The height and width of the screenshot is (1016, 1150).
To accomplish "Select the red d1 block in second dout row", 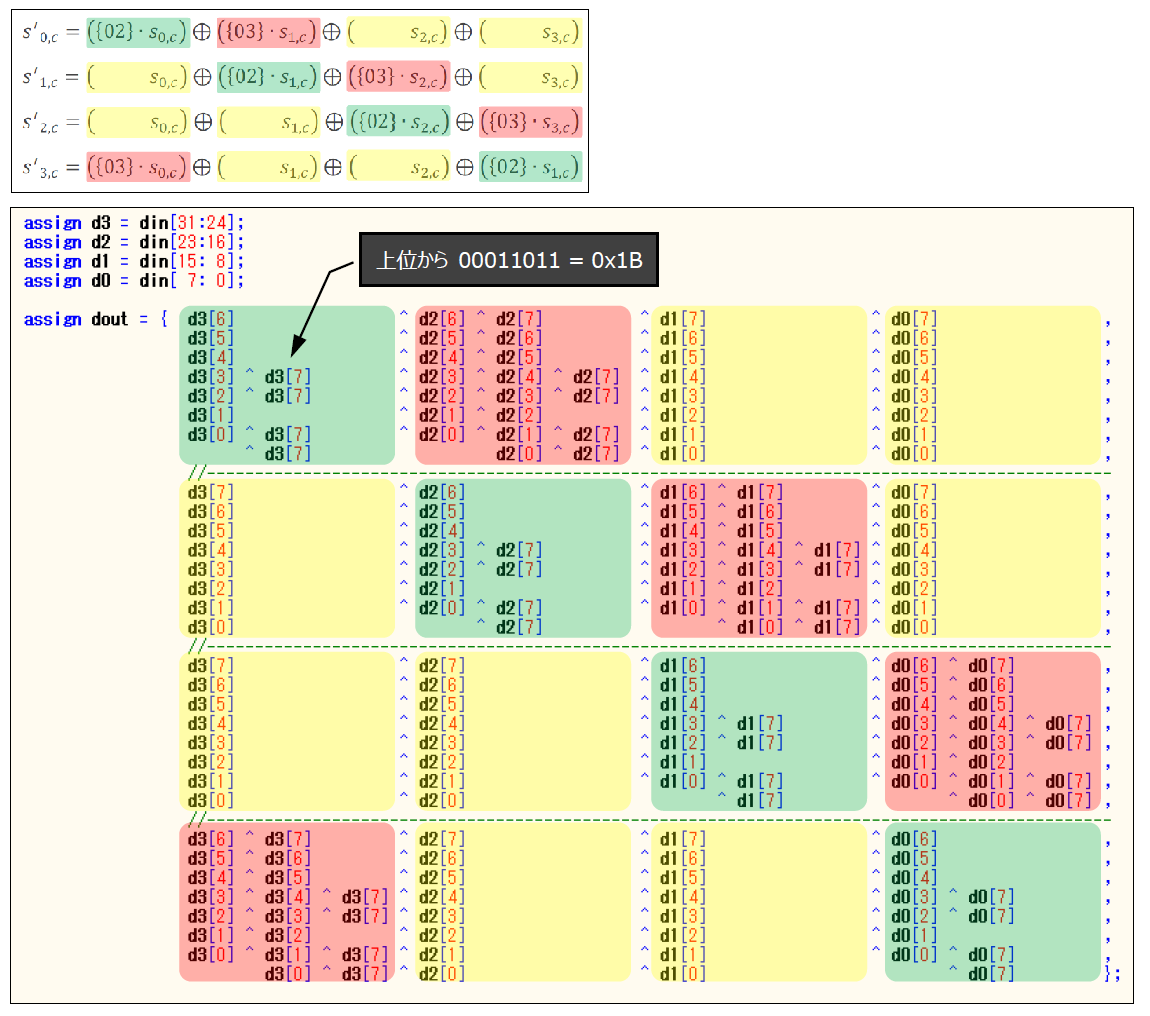I will point(757,558).
